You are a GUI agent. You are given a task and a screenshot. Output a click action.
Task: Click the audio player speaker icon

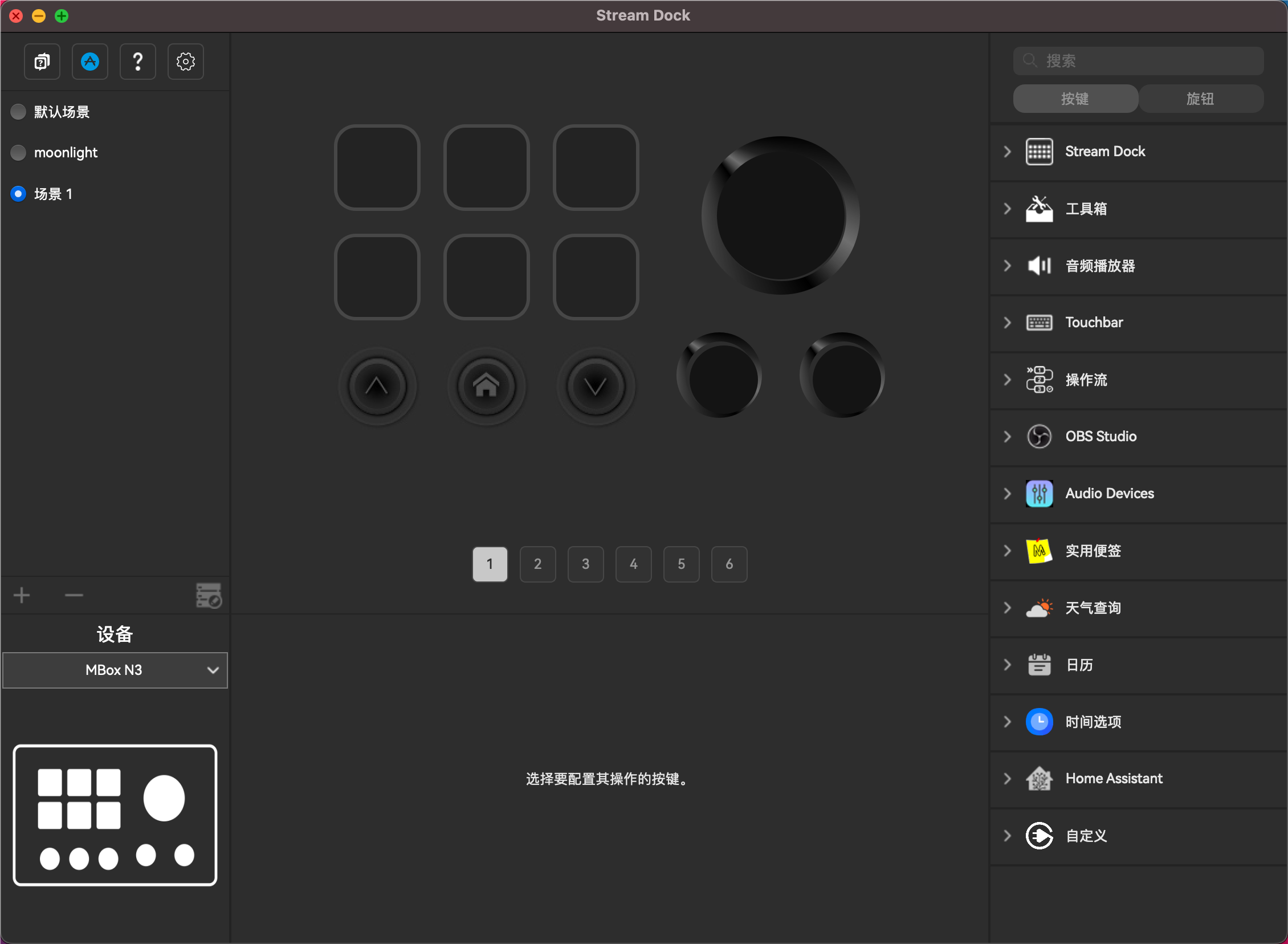point(1039,266)
